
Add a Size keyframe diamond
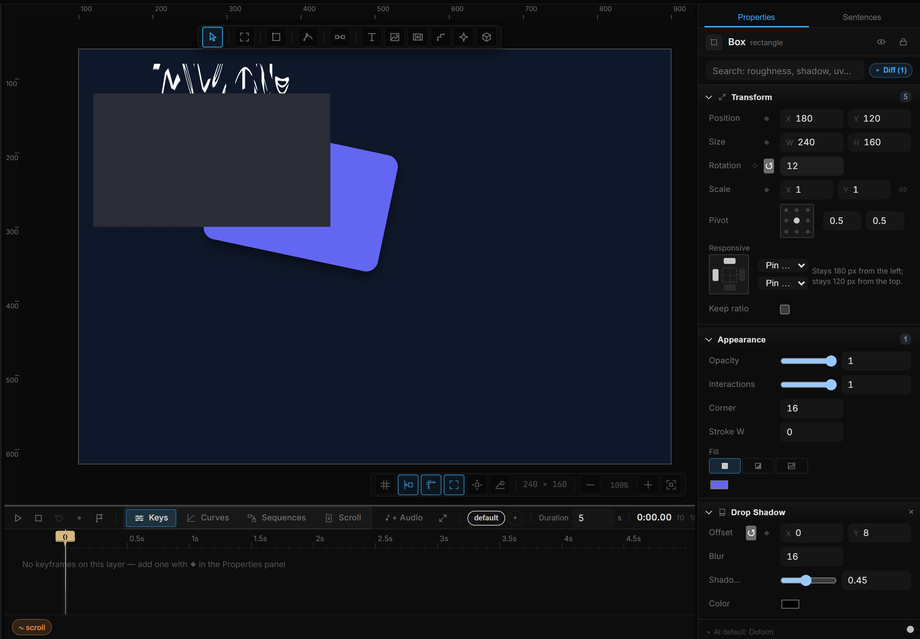point(766,142)
